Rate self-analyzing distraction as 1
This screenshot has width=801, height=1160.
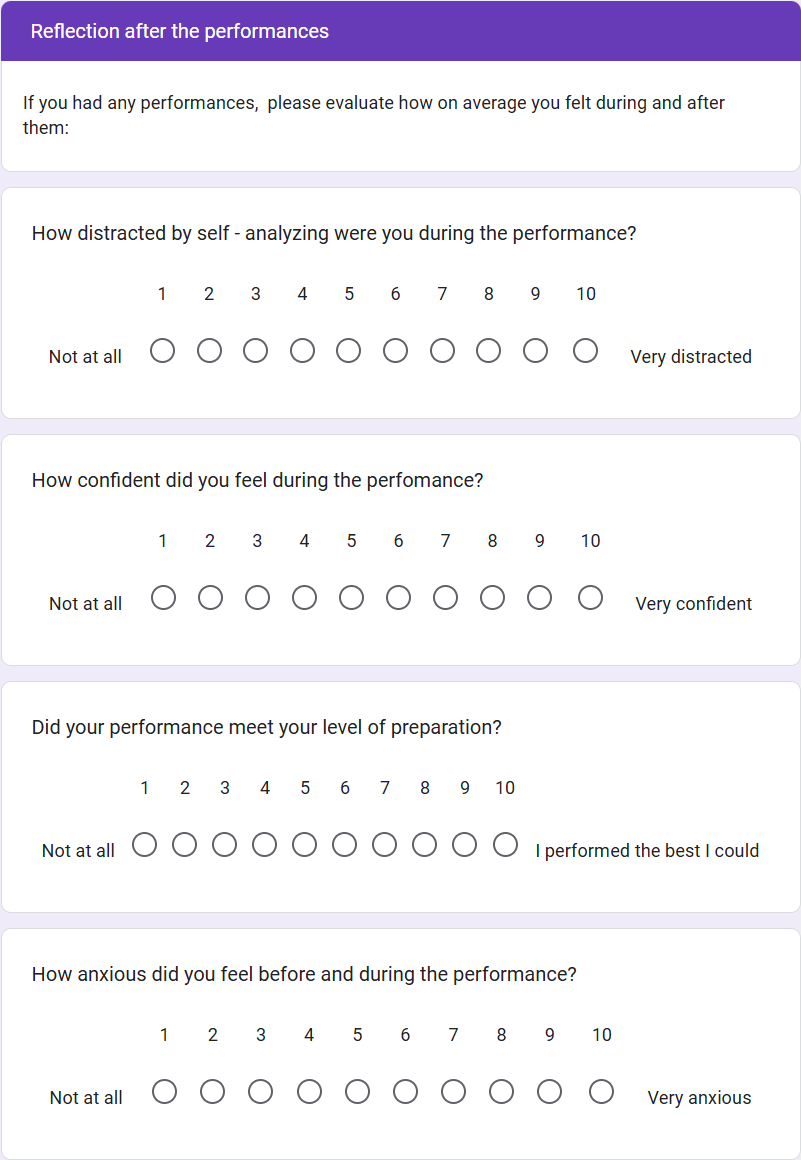click(162, 351)
